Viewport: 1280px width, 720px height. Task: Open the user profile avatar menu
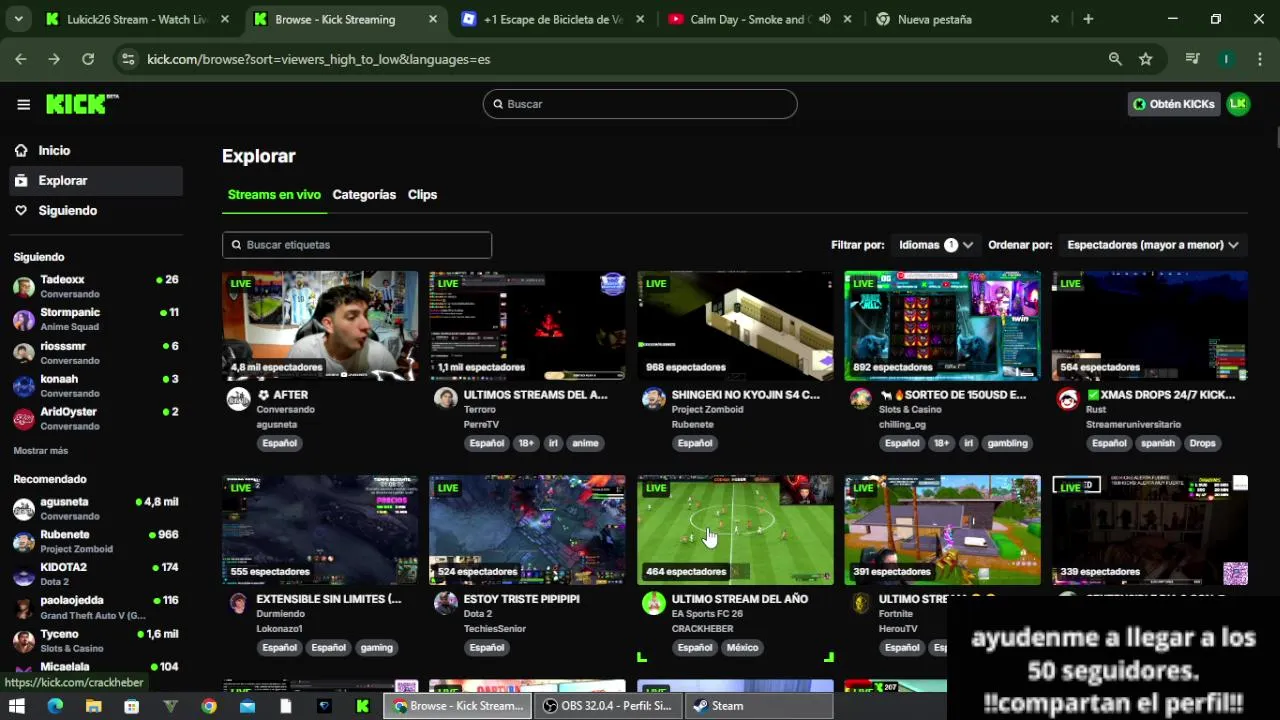(x=1238, y=104)
